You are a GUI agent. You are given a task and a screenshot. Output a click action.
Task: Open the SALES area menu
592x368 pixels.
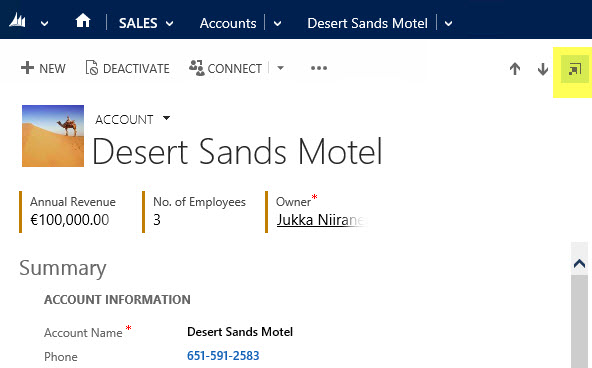coord(146,23)
